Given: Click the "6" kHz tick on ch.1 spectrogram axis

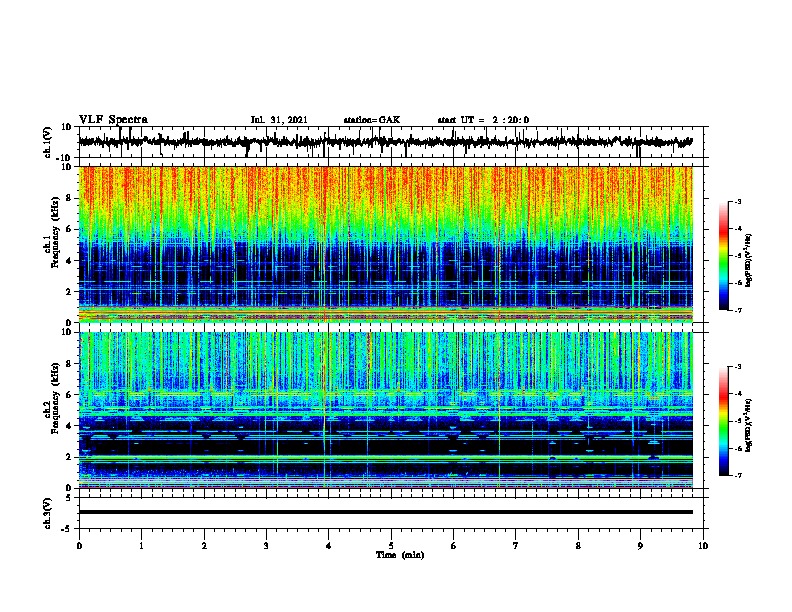Looking at the screenshot, I should point(69,229).
